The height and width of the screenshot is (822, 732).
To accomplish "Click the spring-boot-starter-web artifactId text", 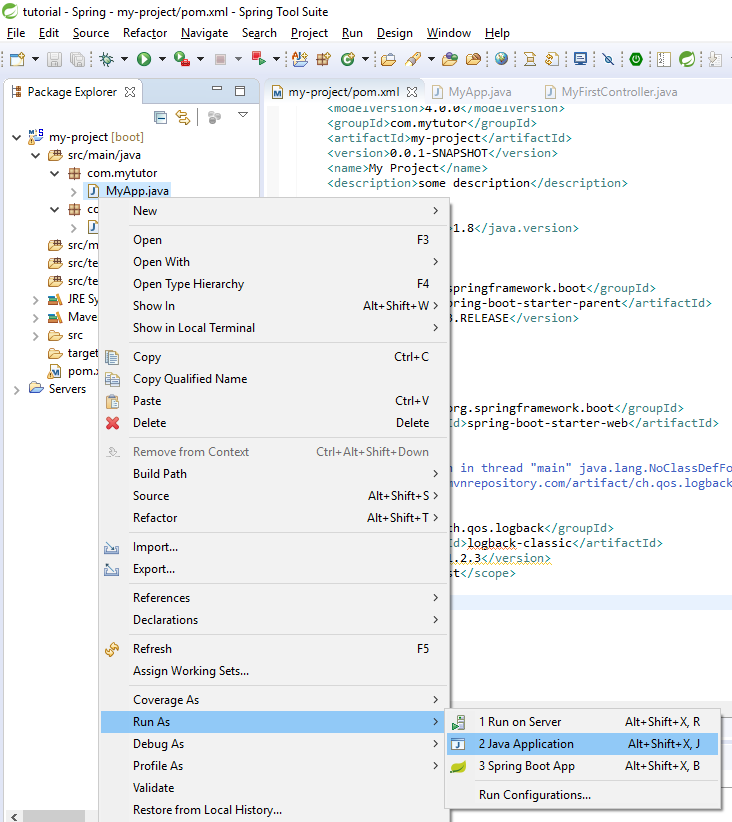I will [547, 424].
